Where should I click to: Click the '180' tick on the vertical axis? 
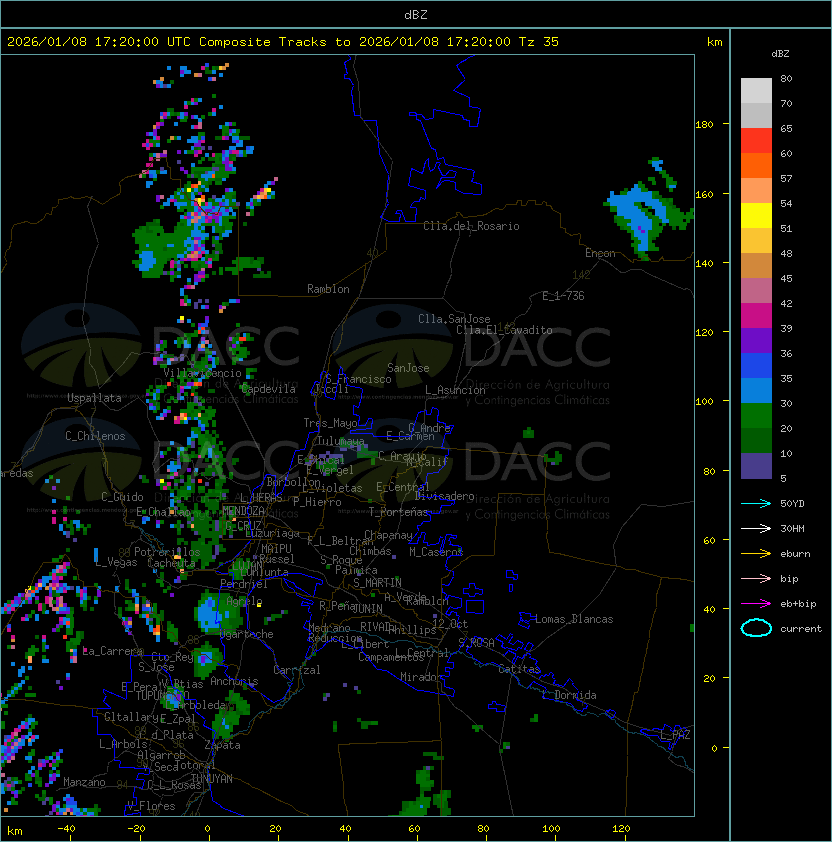point(704,125)
